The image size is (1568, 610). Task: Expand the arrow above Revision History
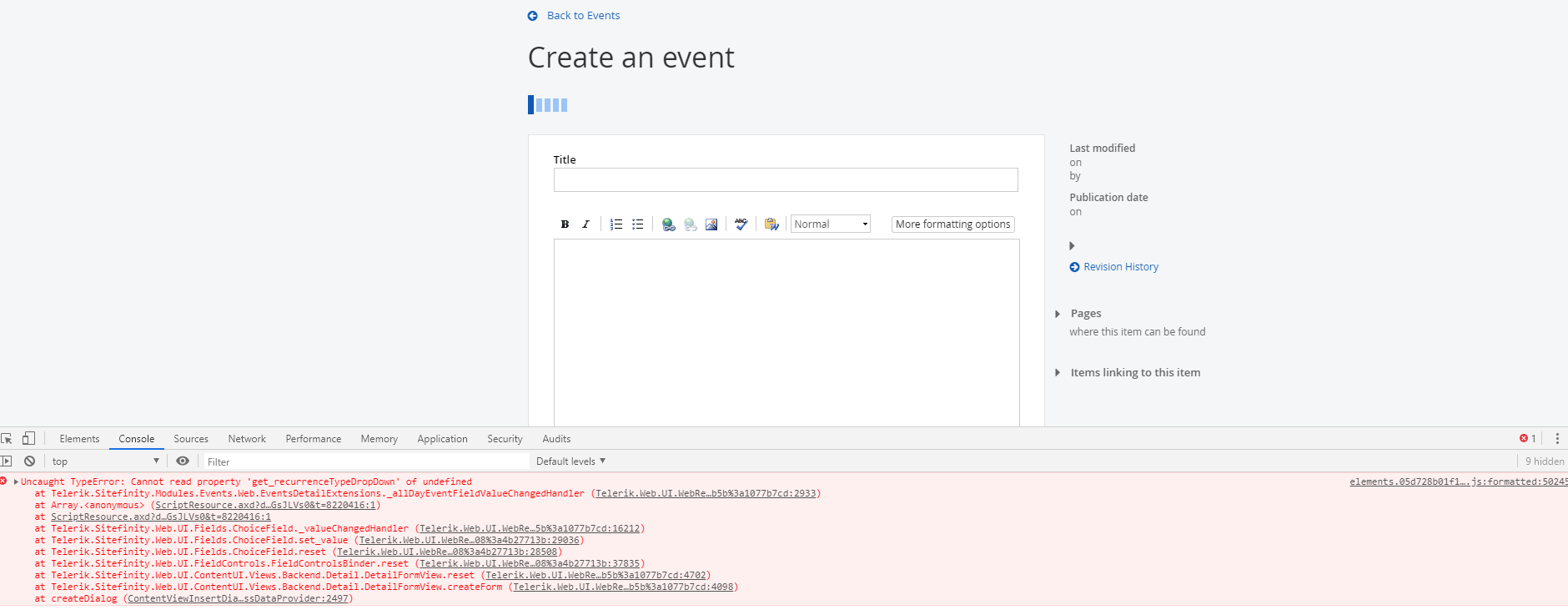click(1072, 246)
